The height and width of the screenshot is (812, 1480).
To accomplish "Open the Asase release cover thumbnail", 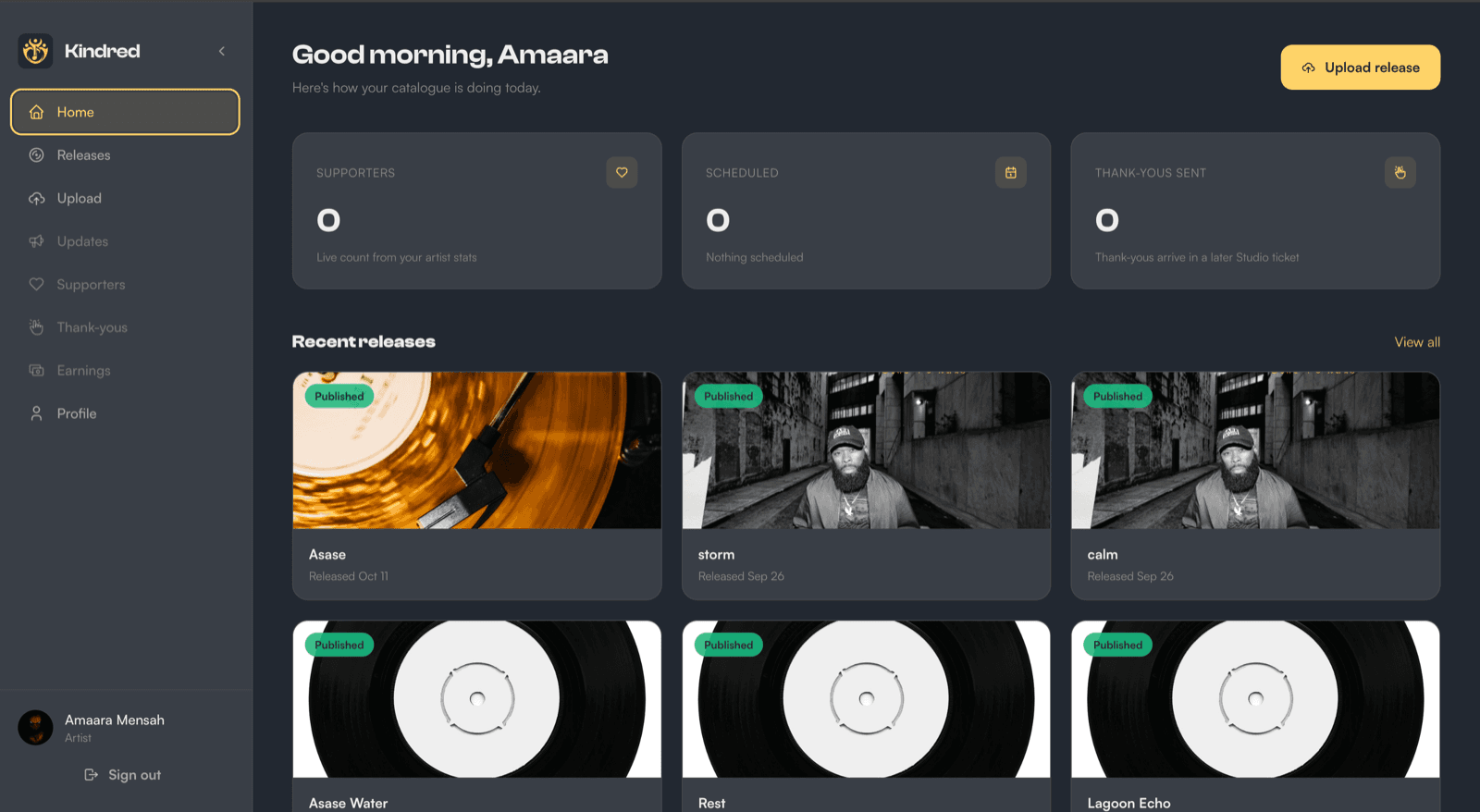I will [x=477, y=450].
